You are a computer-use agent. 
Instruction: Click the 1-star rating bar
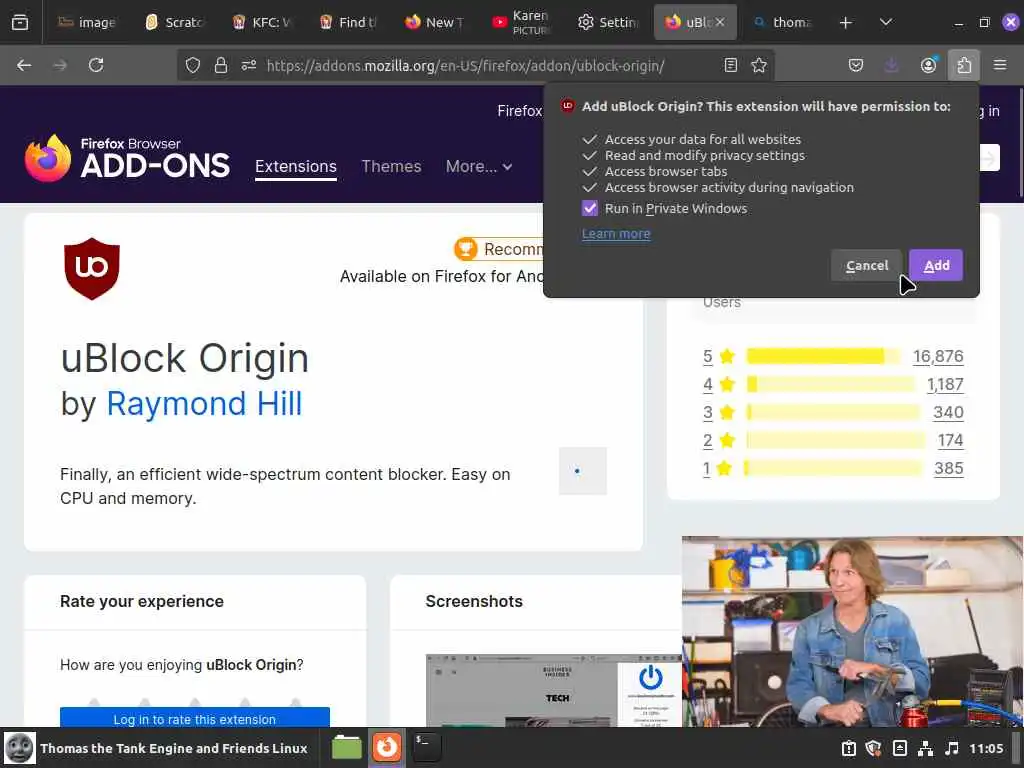[x=834, y=469]
